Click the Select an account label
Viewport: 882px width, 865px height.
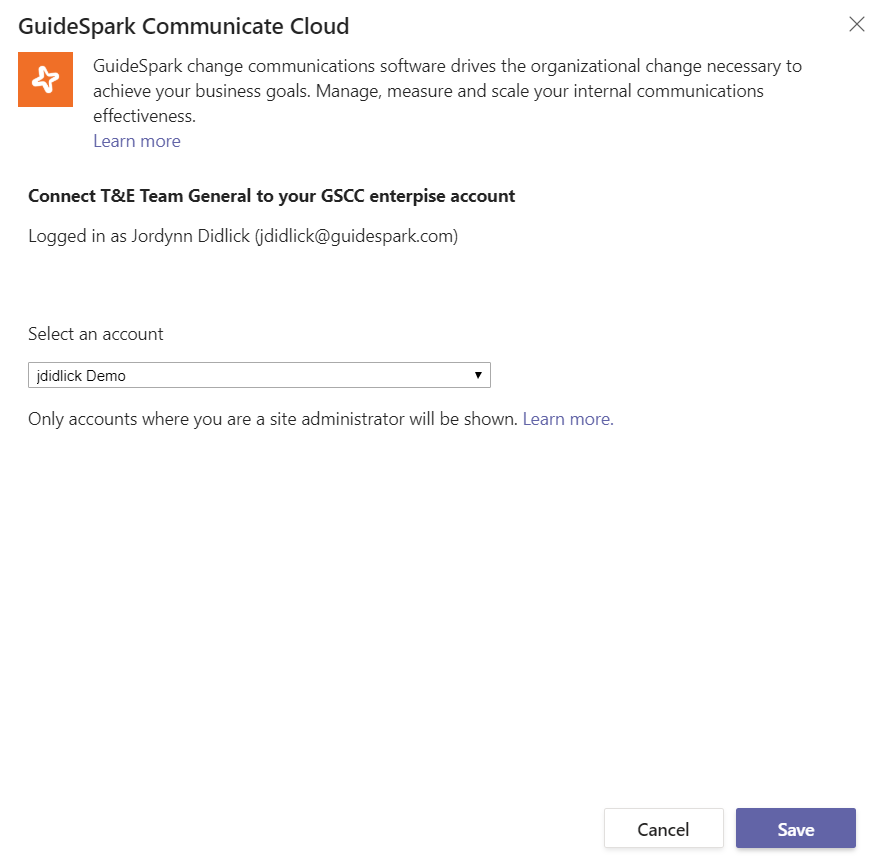(96, 334)
